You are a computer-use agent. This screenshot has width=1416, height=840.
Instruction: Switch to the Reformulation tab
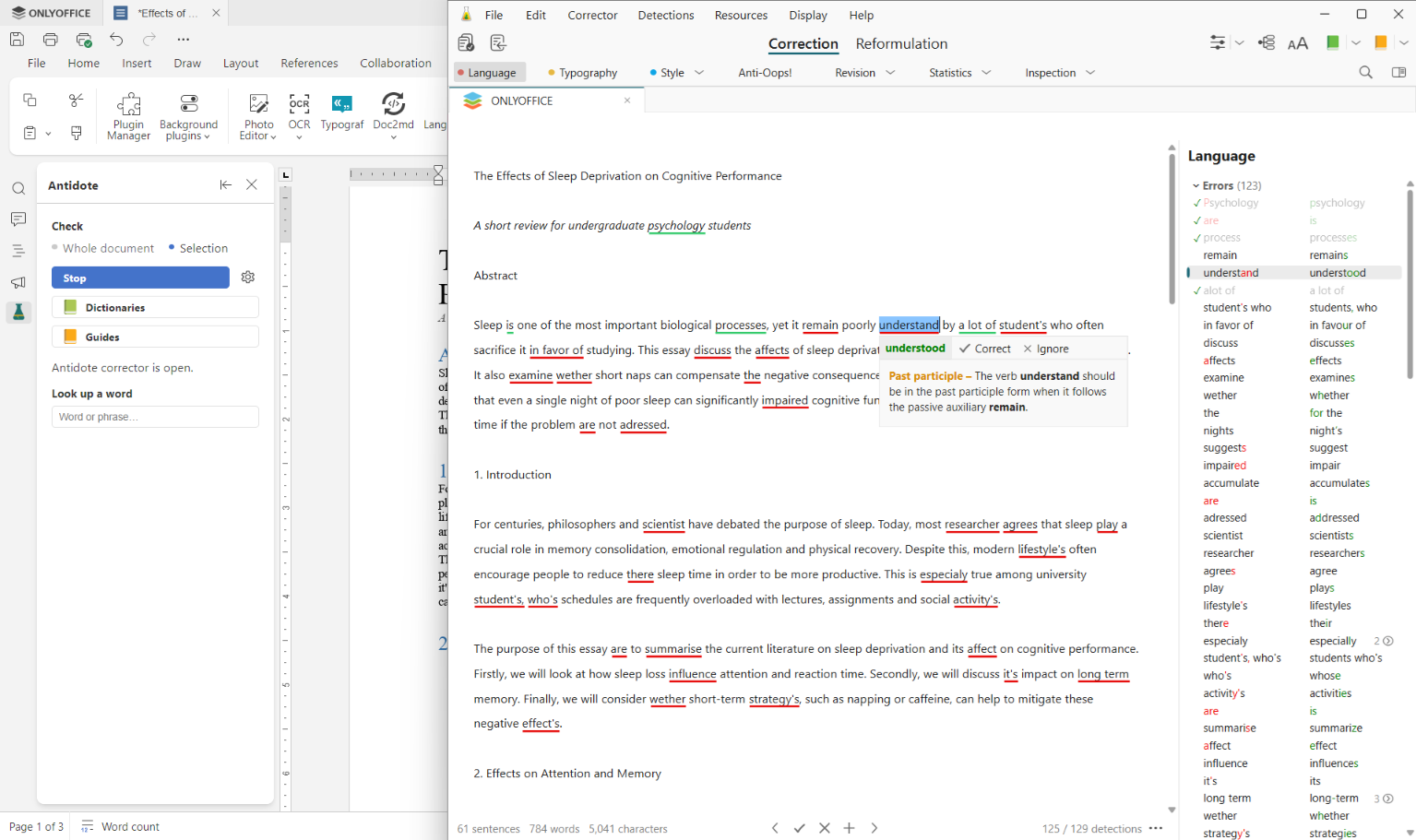[901, 43]
